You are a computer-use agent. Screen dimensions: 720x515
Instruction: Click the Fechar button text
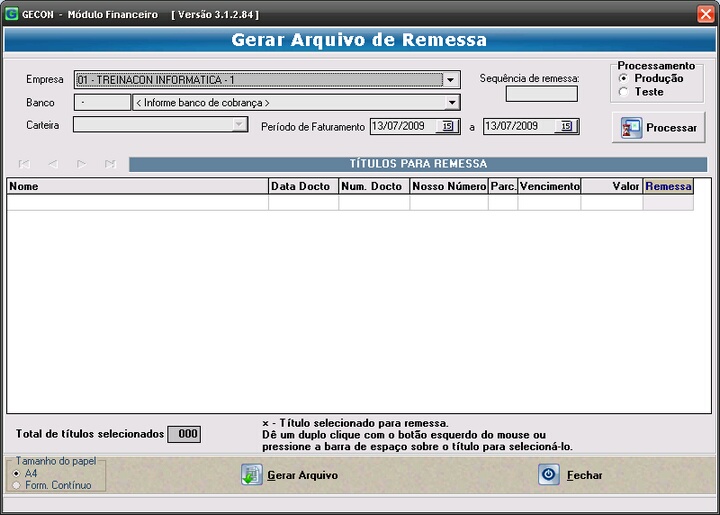coord(584,476)
